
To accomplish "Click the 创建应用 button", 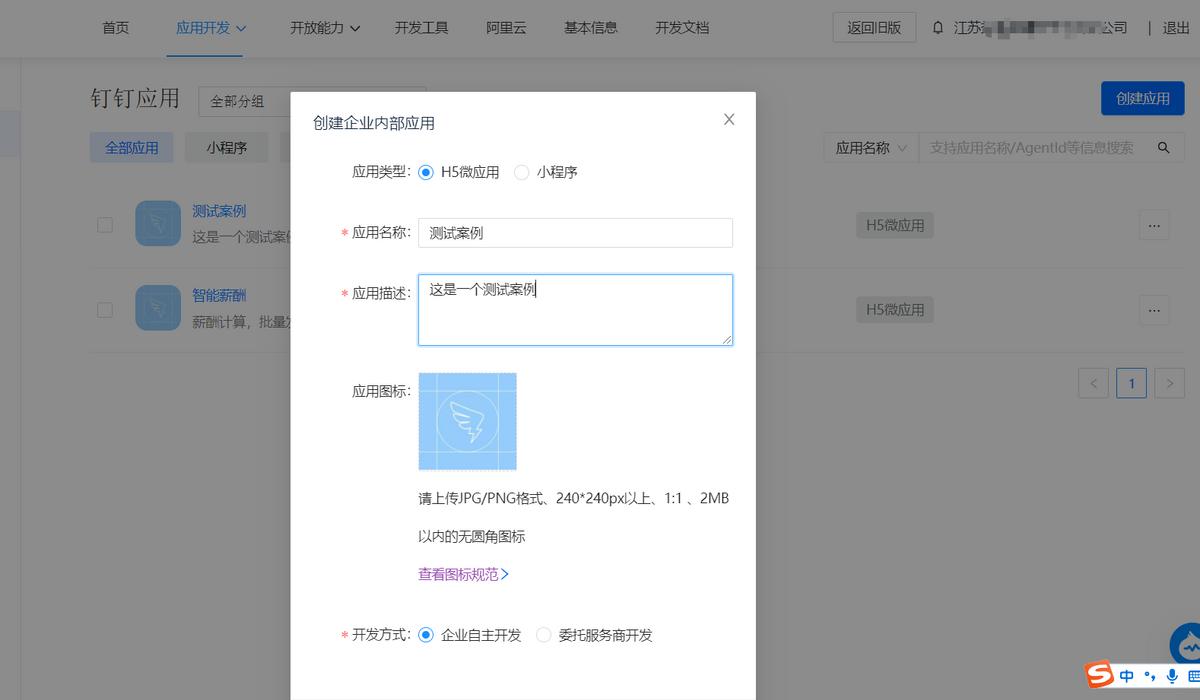I will pyautogui.click(x=1143, y=99).
